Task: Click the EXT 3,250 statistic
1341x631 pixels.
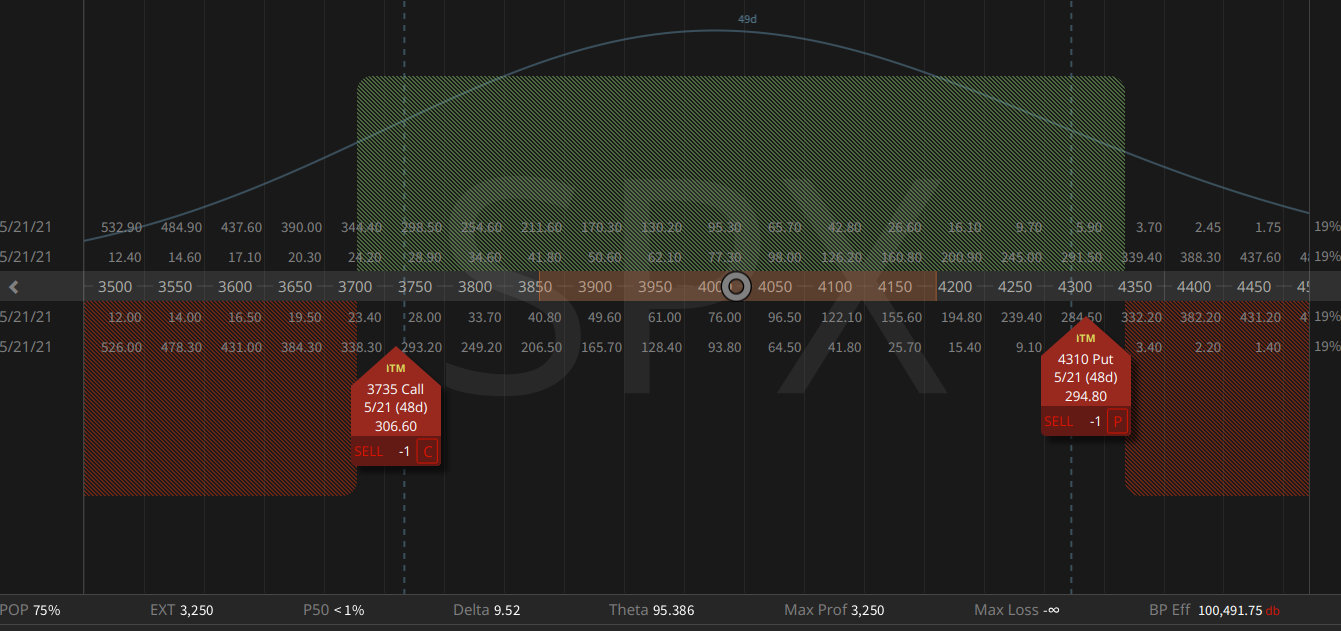Action: [182, 610]
